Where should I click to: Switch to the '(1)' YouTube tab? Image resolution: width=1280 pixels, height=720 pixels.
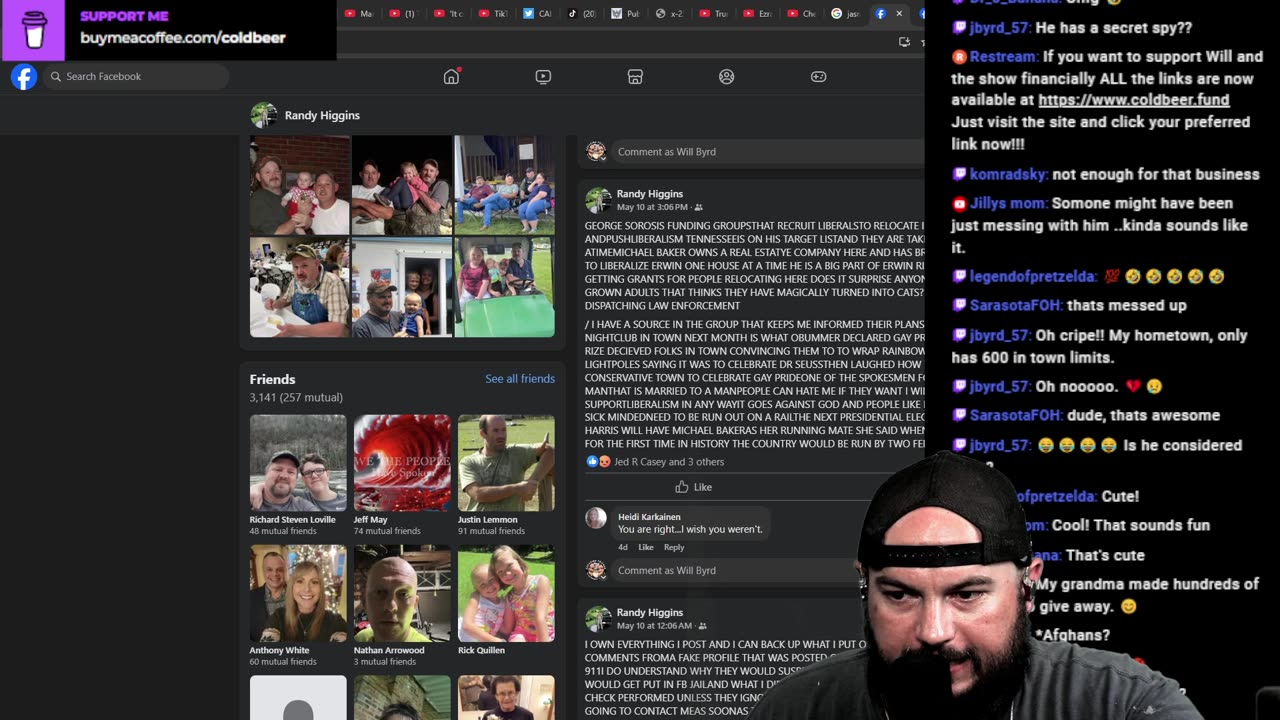pyautogui.click(x=402, y=14)
